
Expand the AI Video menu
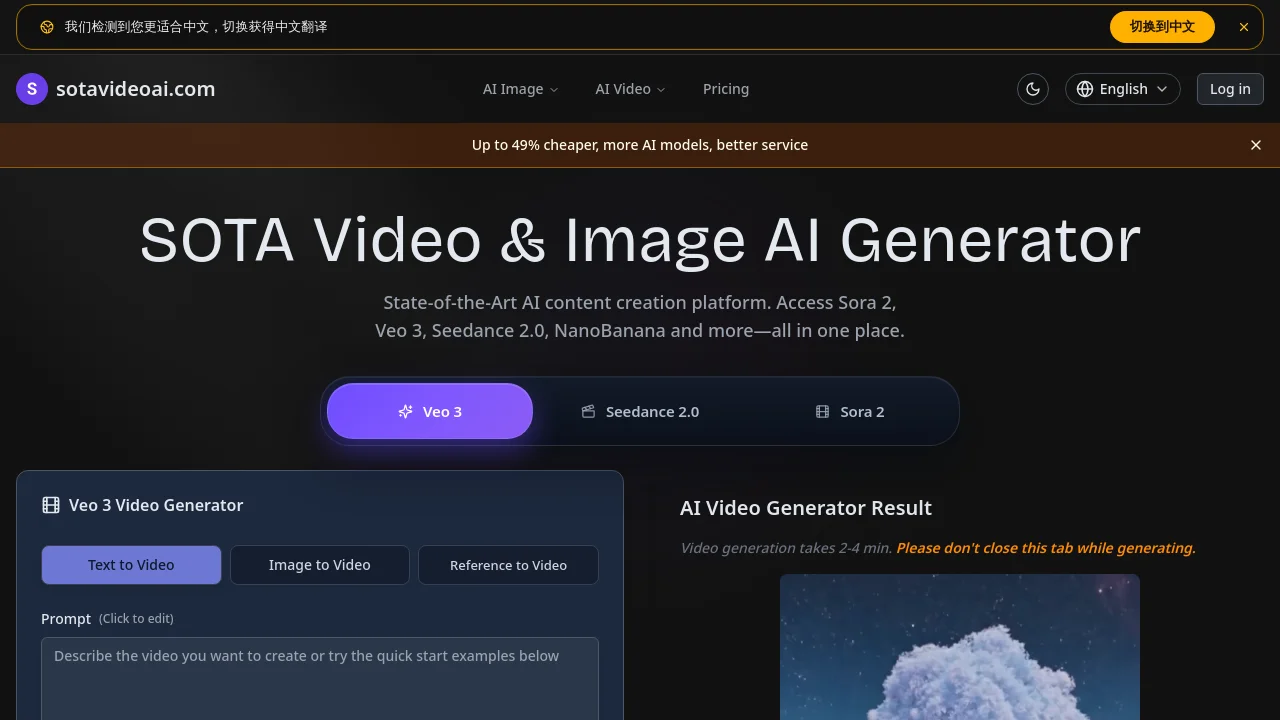(x=630, y=89)
